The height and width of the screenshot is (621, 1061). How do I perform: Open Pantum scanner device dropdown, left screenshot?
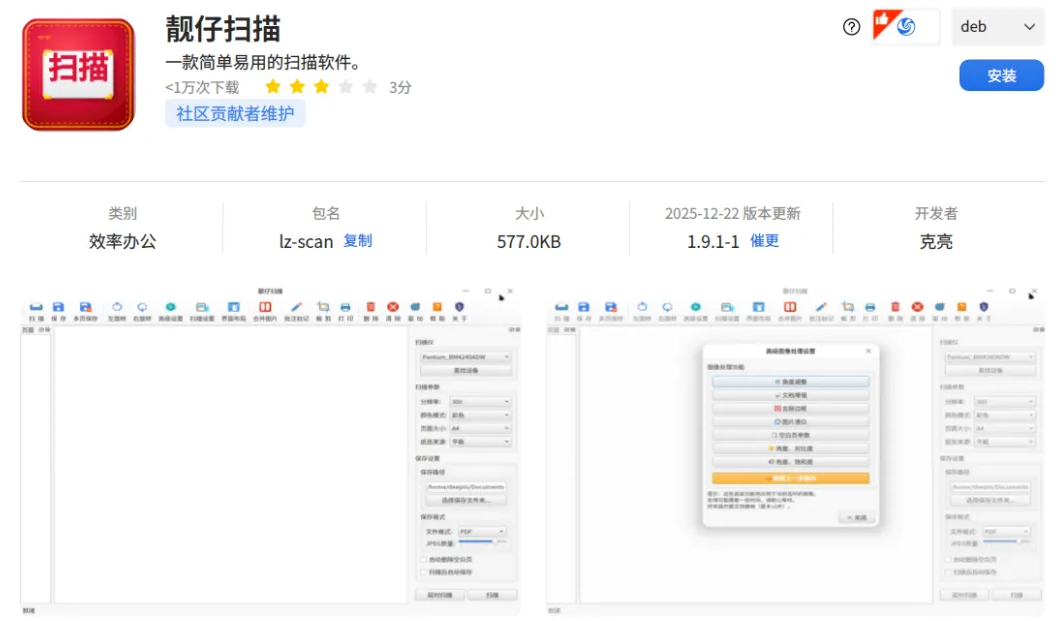coord(466,356)
